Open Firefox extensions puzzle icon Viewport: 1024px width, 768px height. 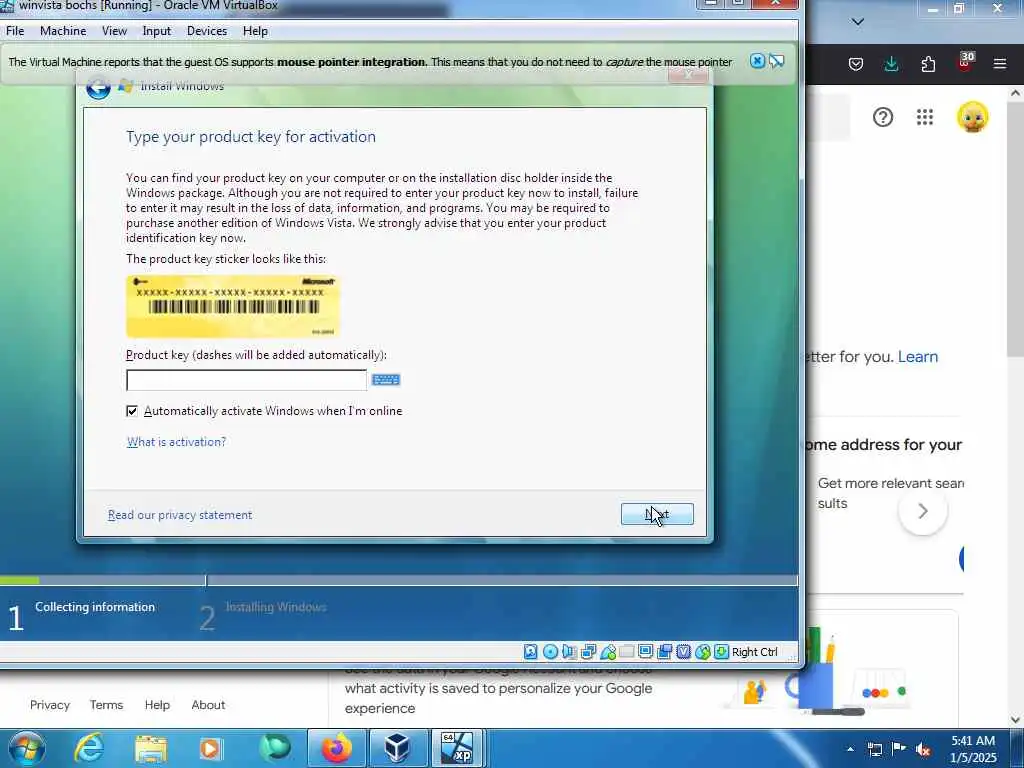tap(928, 64)
